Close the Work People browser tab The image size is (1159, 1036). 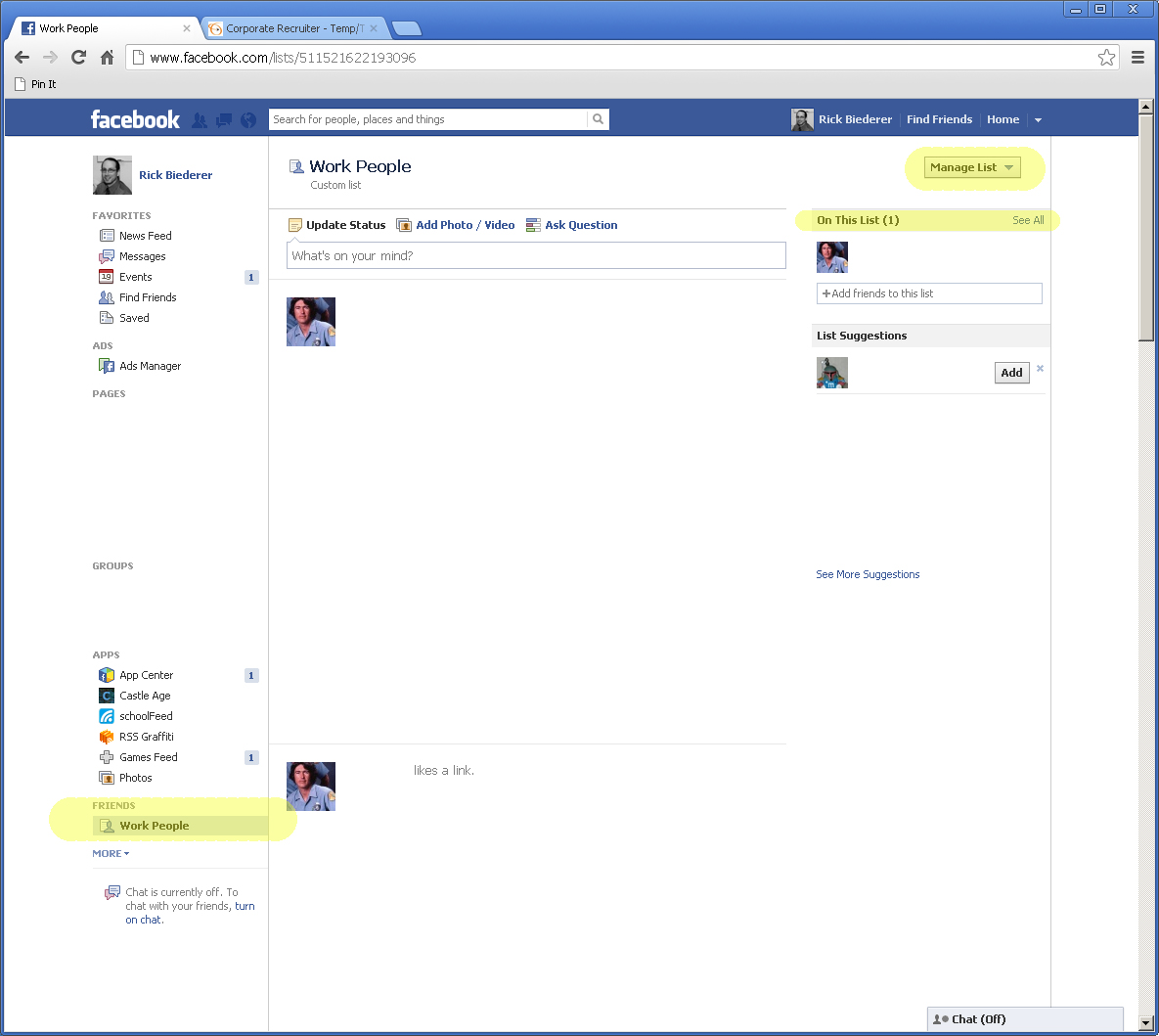pos(186,28)
